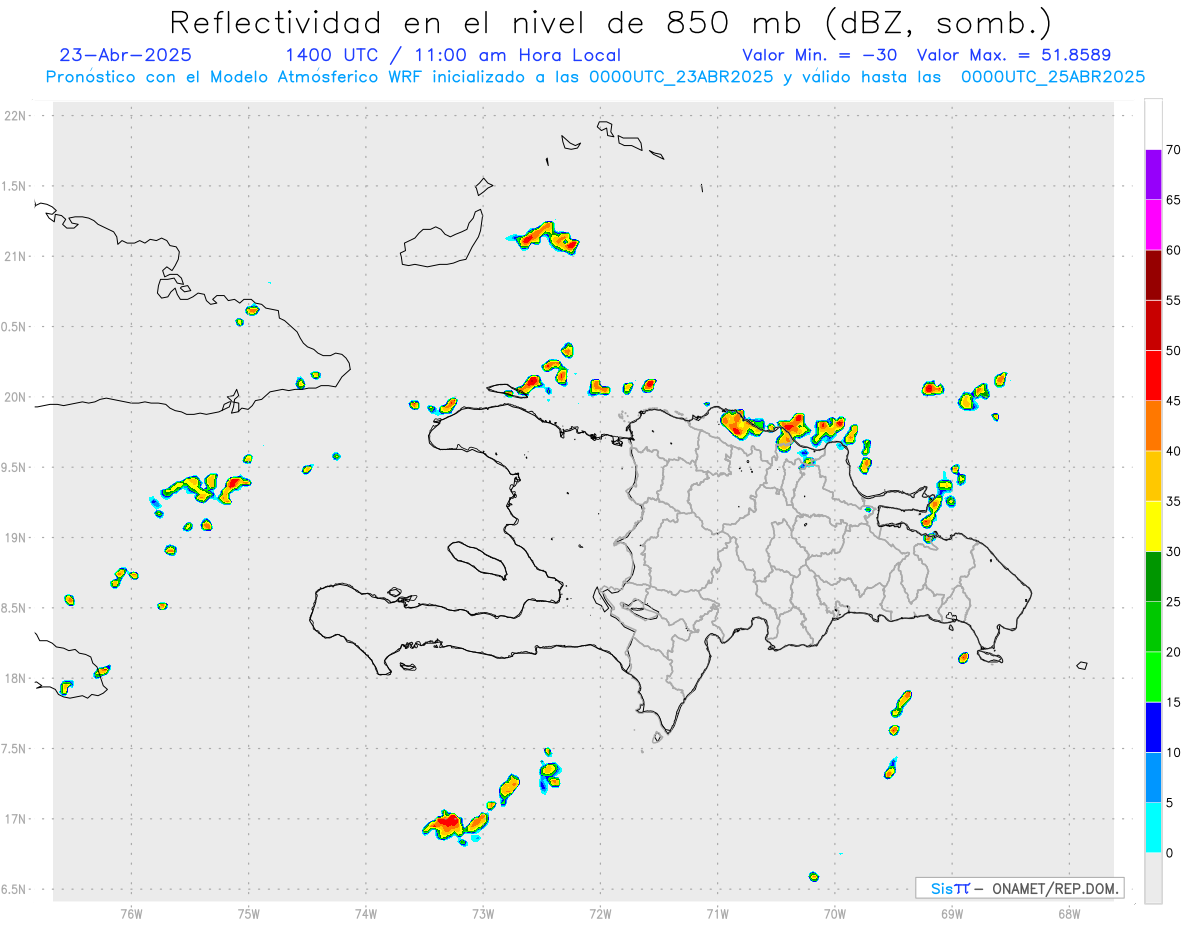Click the '69W' longitude axis label
The height and width of the screenshot is (927, 1200).
952,913
